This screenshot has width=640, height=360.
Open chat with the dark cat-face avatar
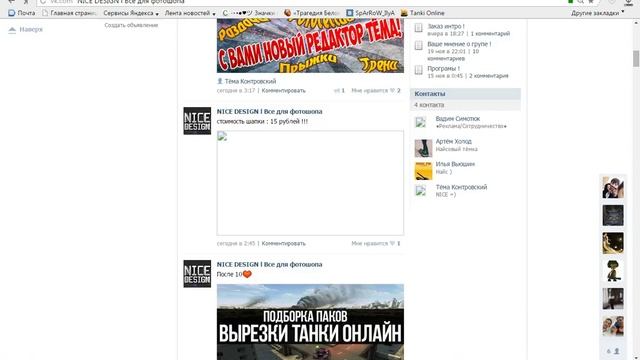pyautogui.click(x=613, y=215)
